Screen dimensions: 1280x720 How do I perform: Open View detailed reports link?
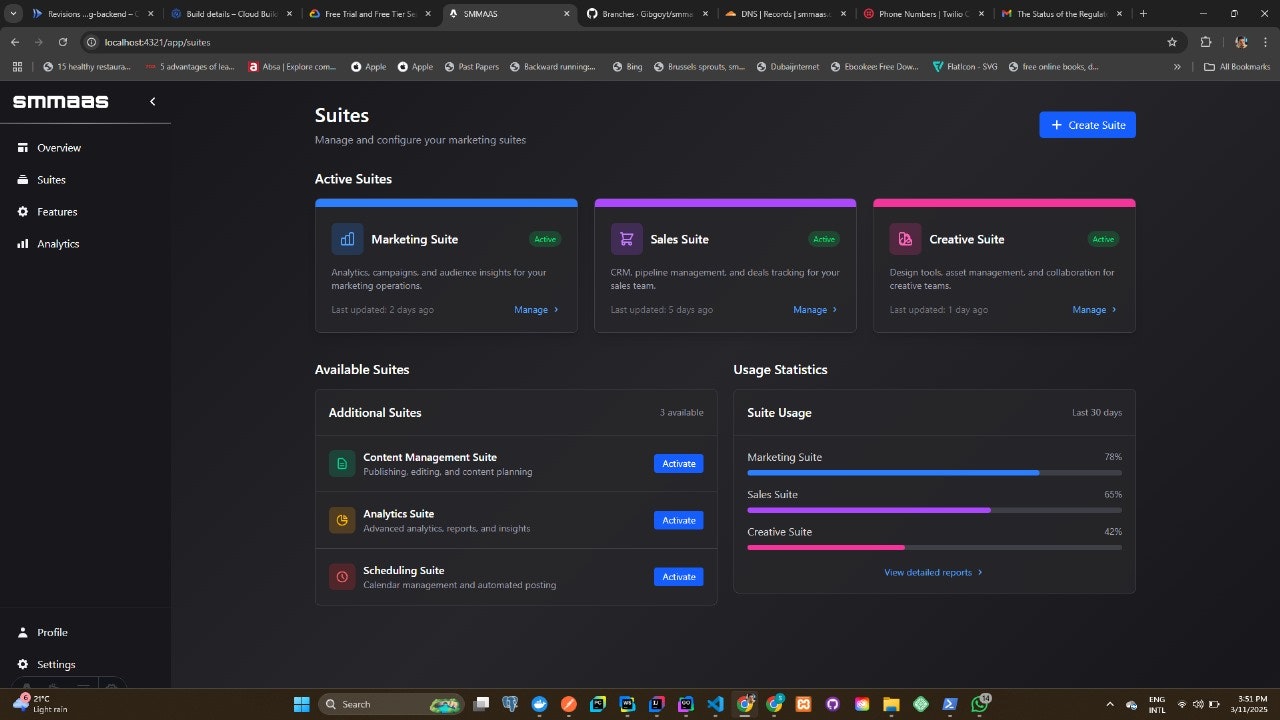[933, 573]
